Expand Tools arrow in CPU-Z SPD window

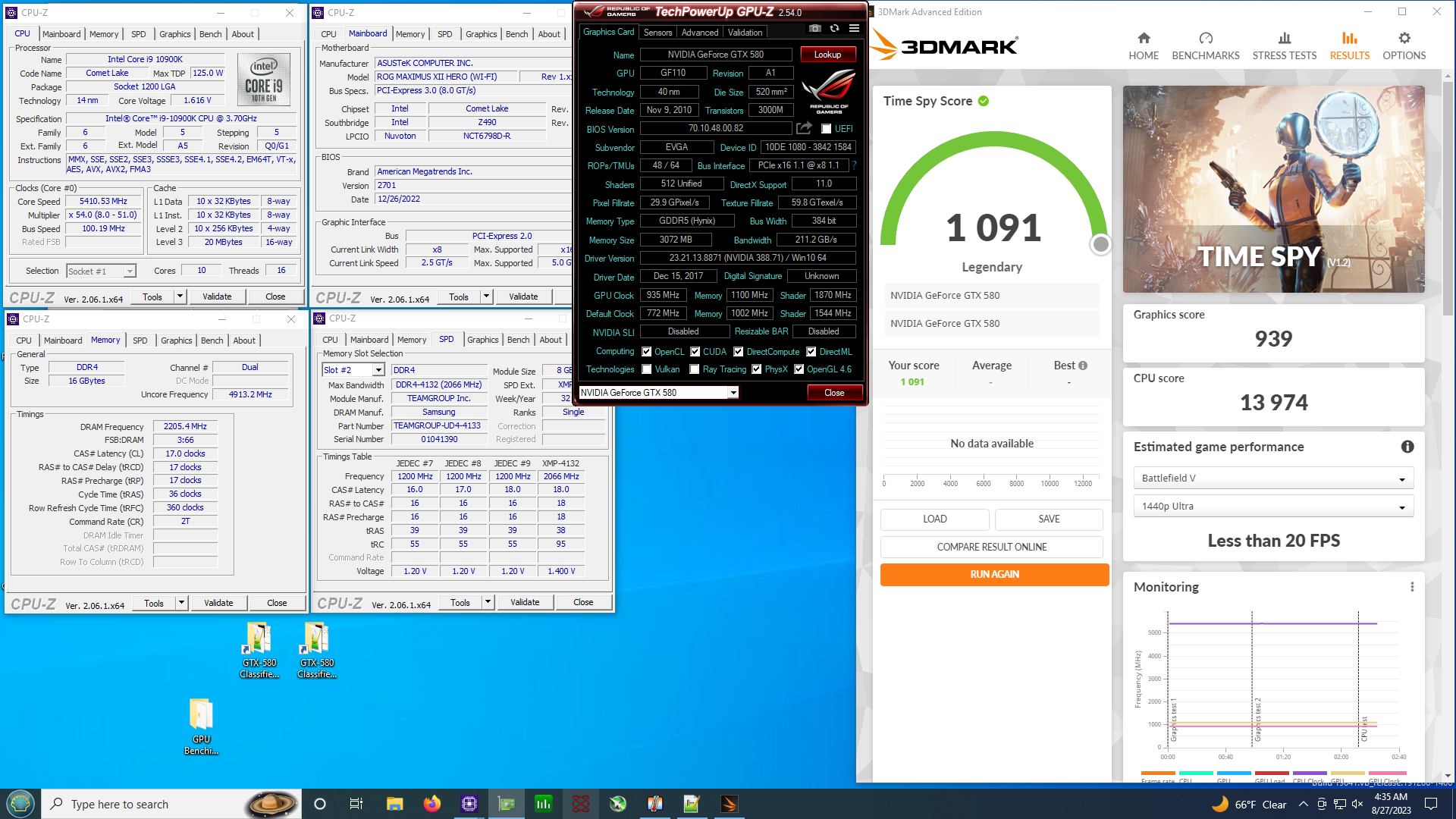coord(488,602)
